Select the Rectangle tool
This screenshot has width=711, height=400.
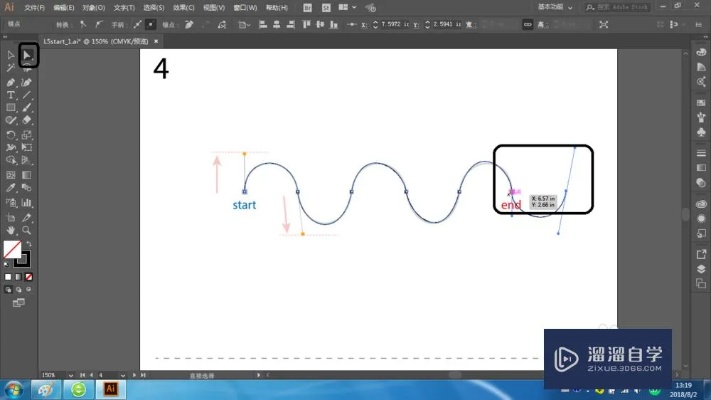pos(10,108)
